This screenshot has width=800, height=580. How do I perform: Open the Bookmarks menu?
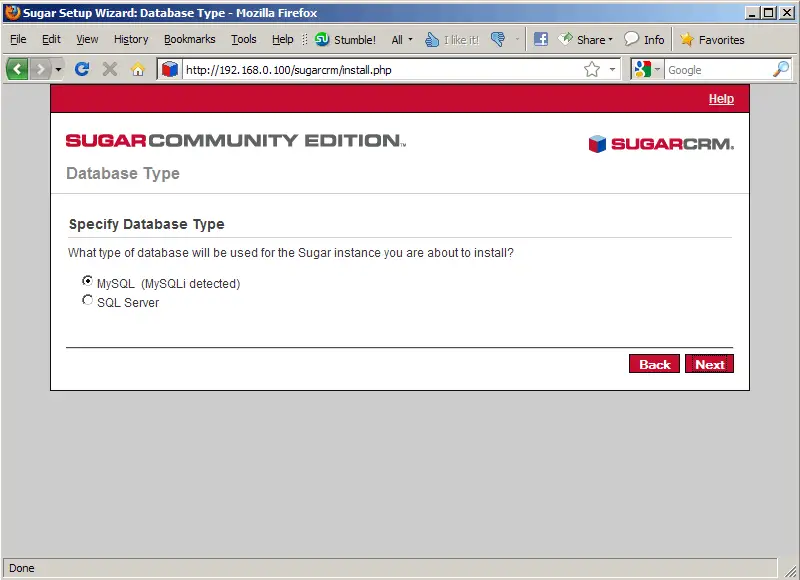coord(190,39)
